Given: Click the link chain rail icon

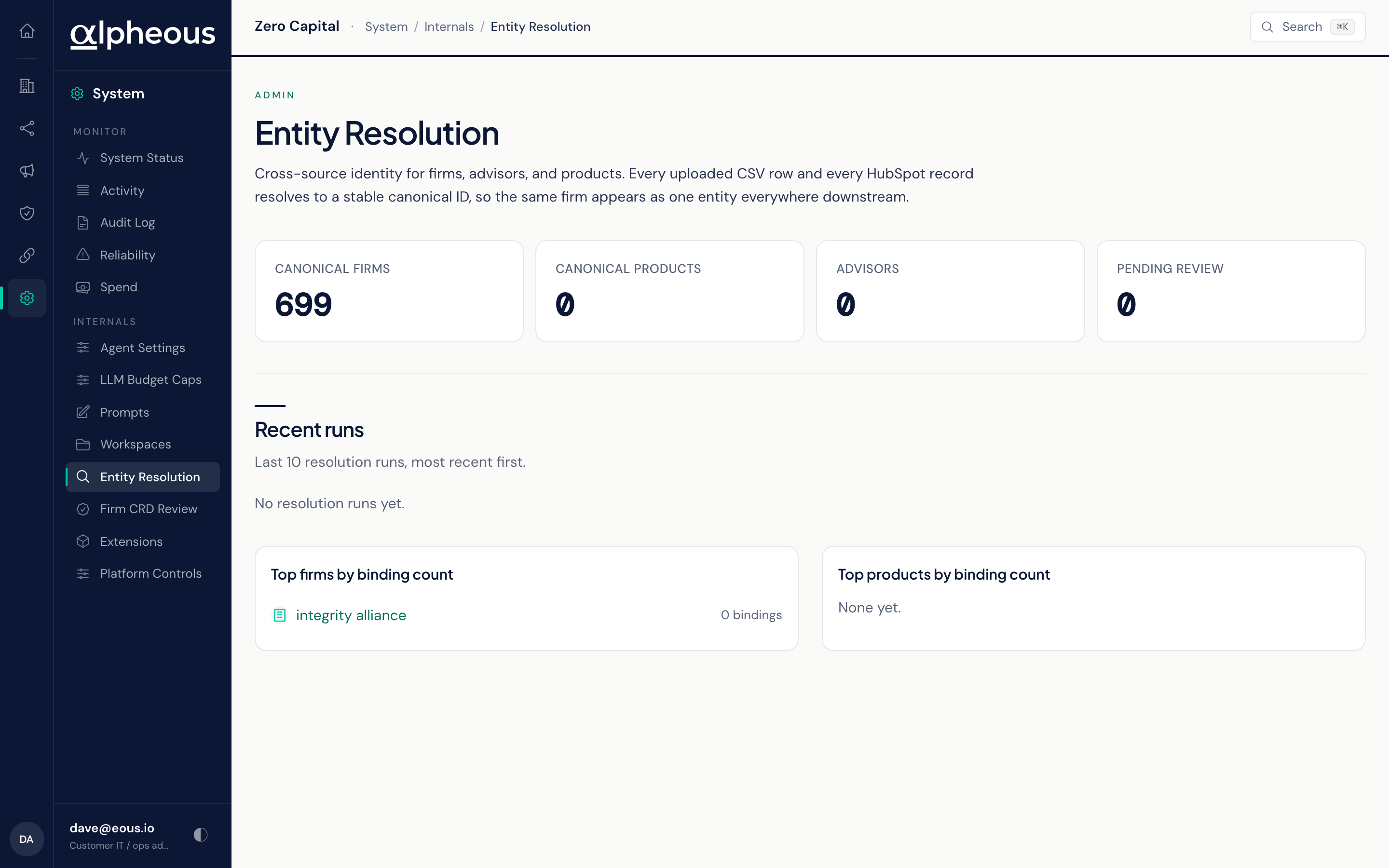Looking at the screenshot, I should [27, 256].
